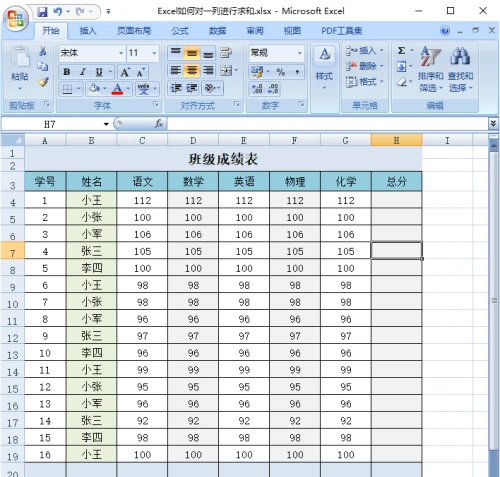Click the red font color swatch button
The width and height of the screenshot is (500, 477).
coord(117,89)
